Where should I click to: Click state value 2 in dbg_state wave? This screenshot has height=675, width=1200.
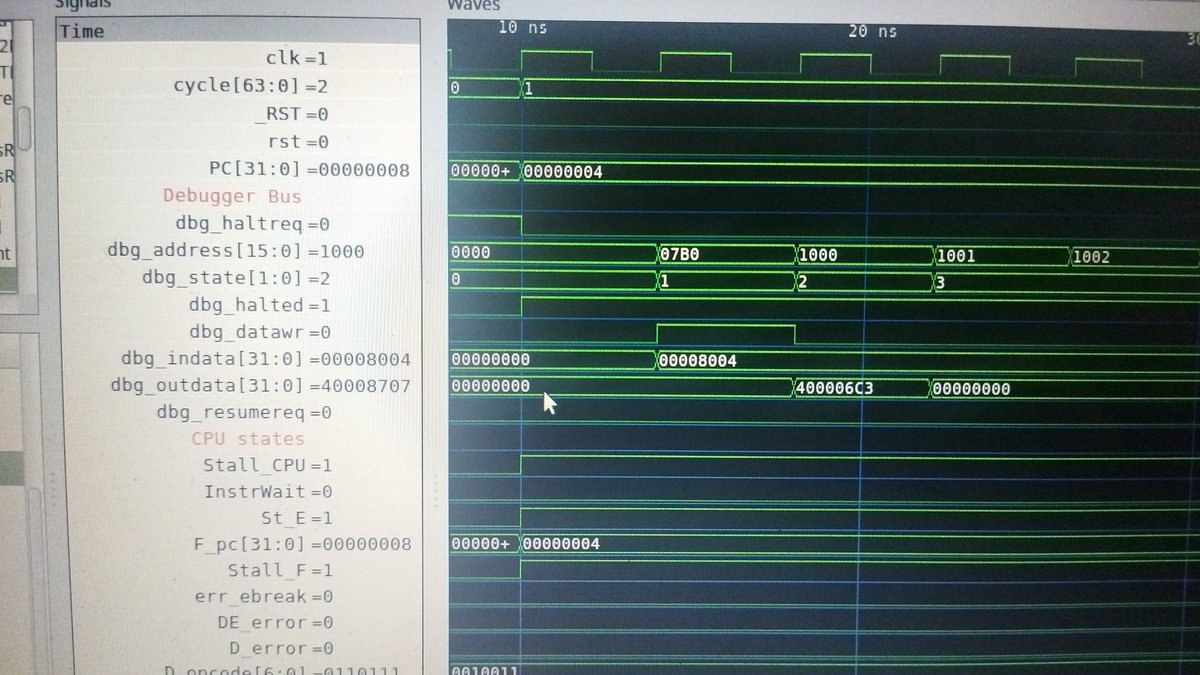pyautogui.click(x=803, y=283)
